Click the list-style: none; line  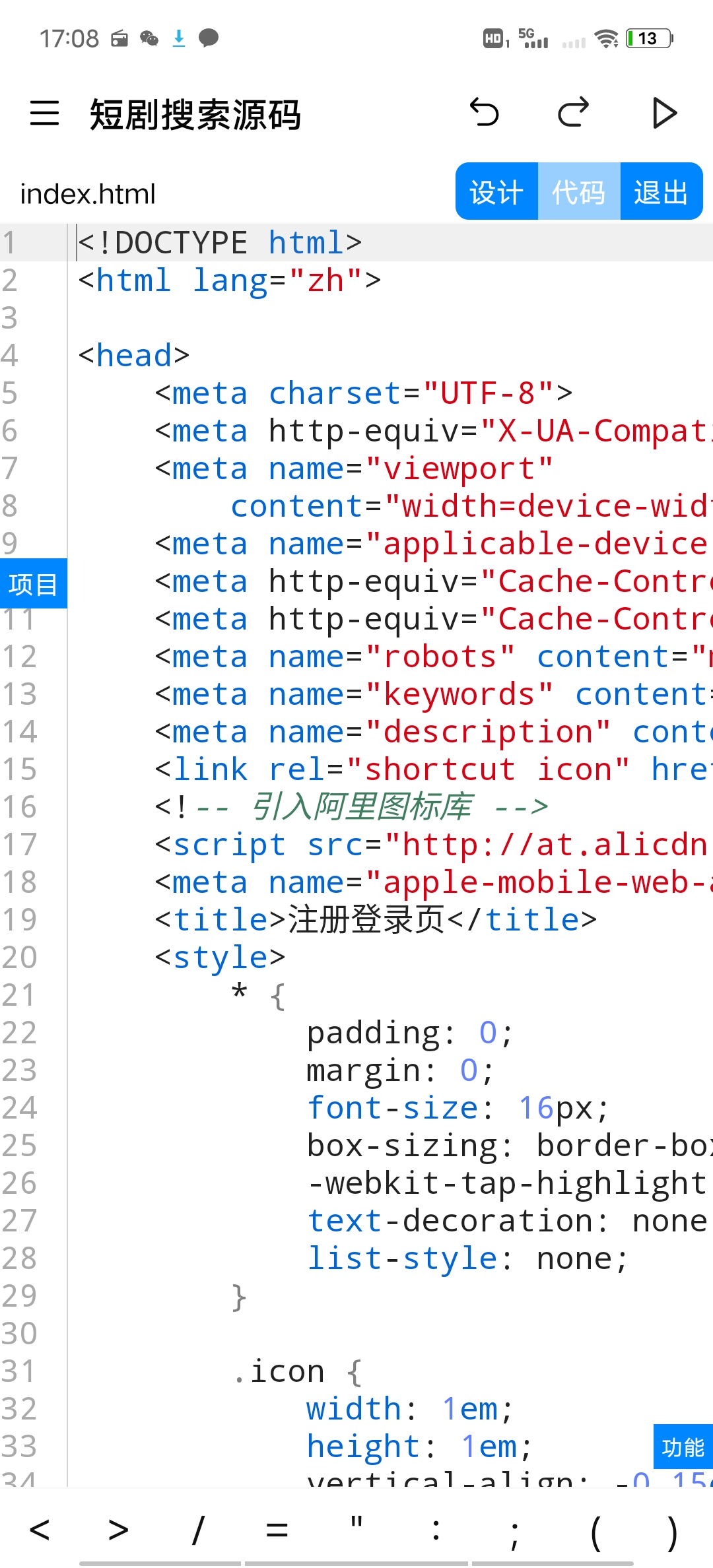point(467,1258)
